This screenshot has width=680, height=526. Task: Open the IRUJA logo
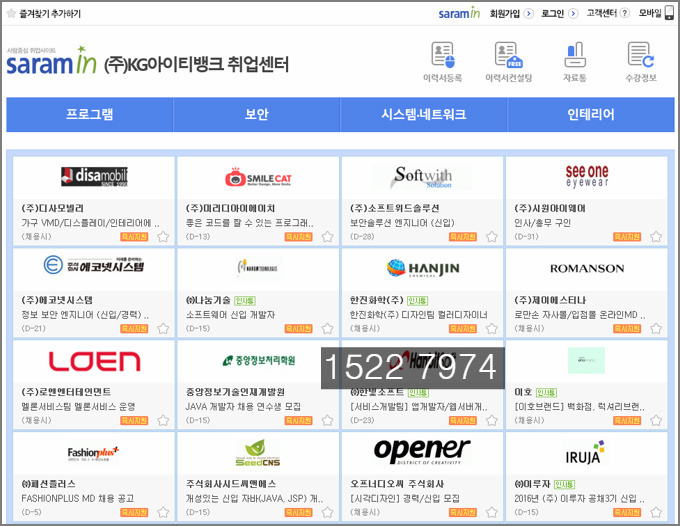coord(585,453)
